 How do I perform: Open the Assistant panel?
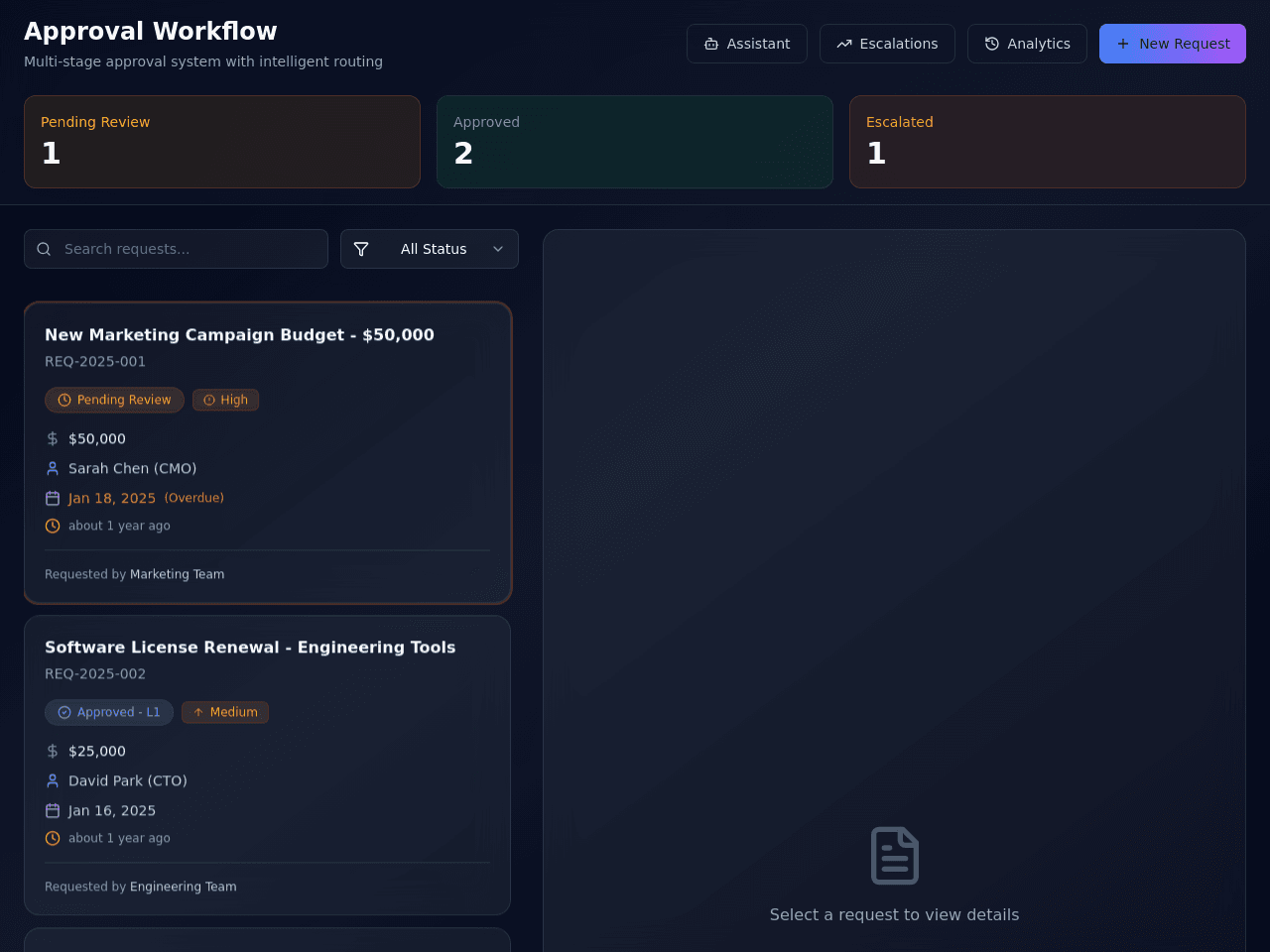(x=747, y=44)
